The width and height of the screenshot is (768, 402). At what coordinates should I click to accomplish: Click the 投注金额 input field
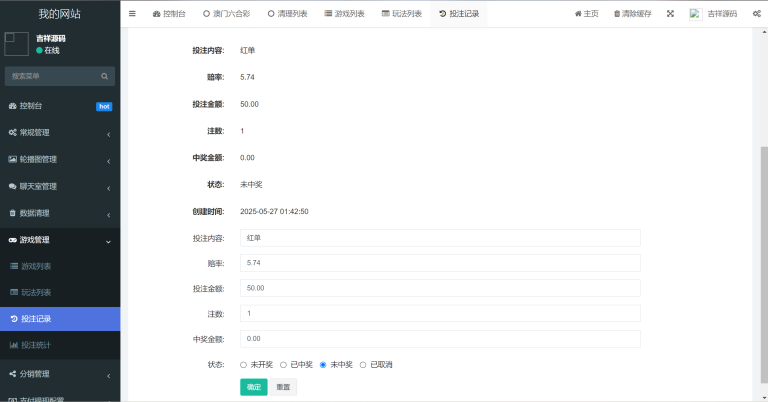tap(440, 288)
